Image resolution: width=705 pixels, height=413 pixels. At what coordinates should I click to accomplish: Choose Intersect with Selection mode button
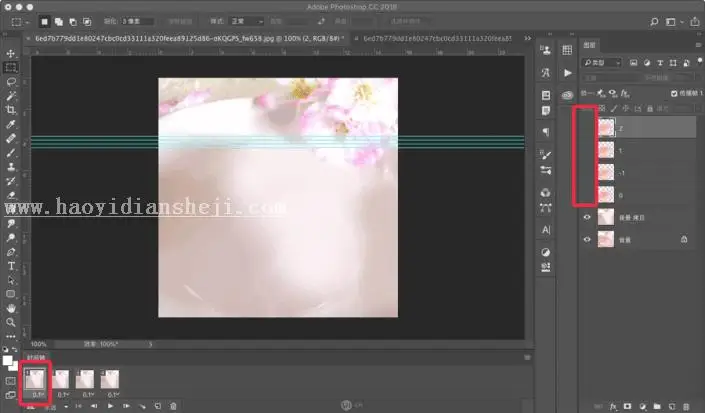coord(87,22)
